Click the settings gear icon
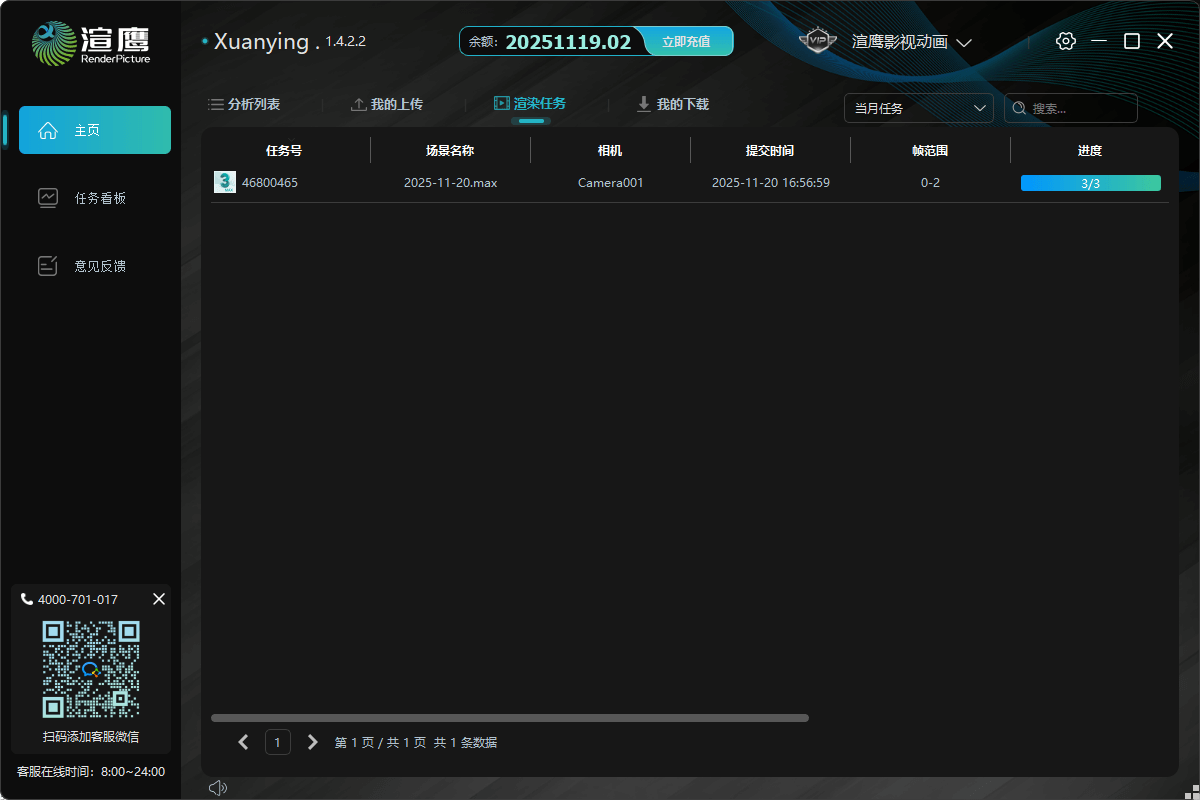Image resolution: width=1200 pixels, height=800 pixels. (x=1066, y=41)
